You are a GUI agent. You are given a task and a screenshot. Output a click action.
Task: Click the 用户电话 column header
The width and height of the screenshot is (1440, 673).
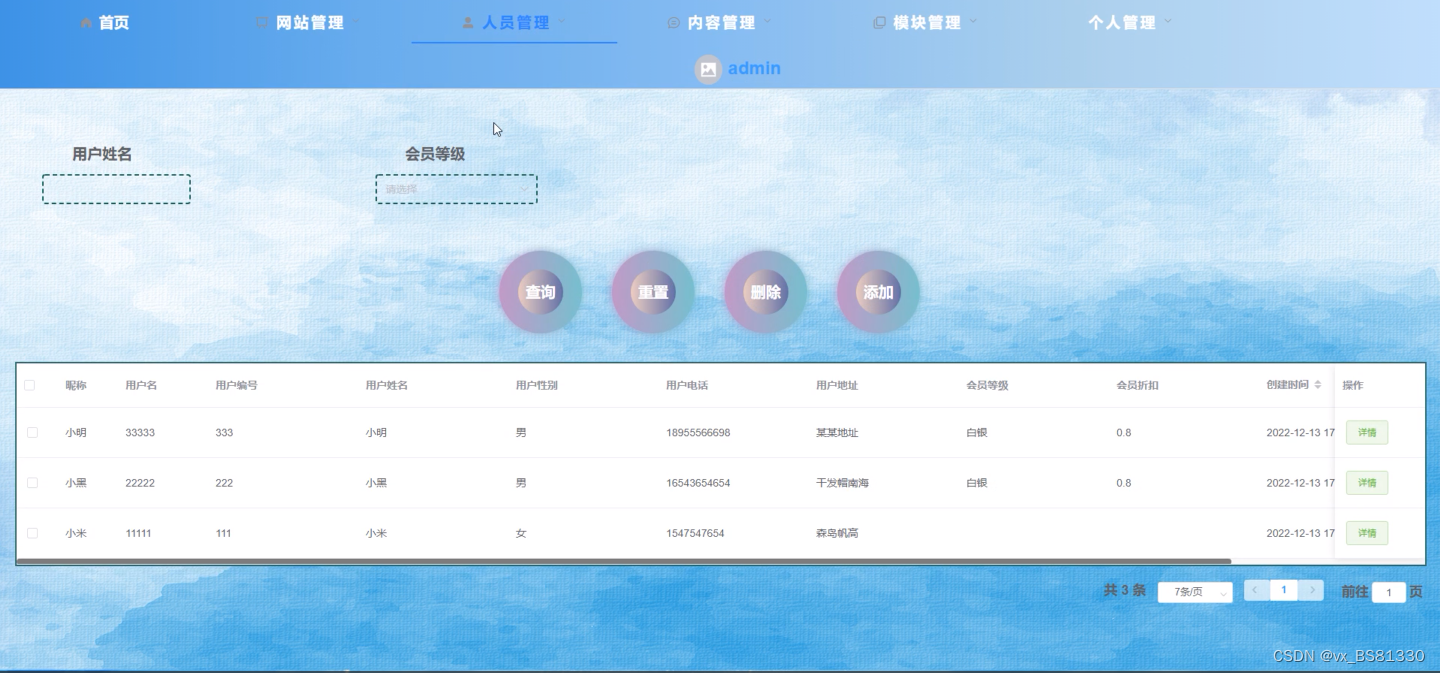(x=687, y=385)
